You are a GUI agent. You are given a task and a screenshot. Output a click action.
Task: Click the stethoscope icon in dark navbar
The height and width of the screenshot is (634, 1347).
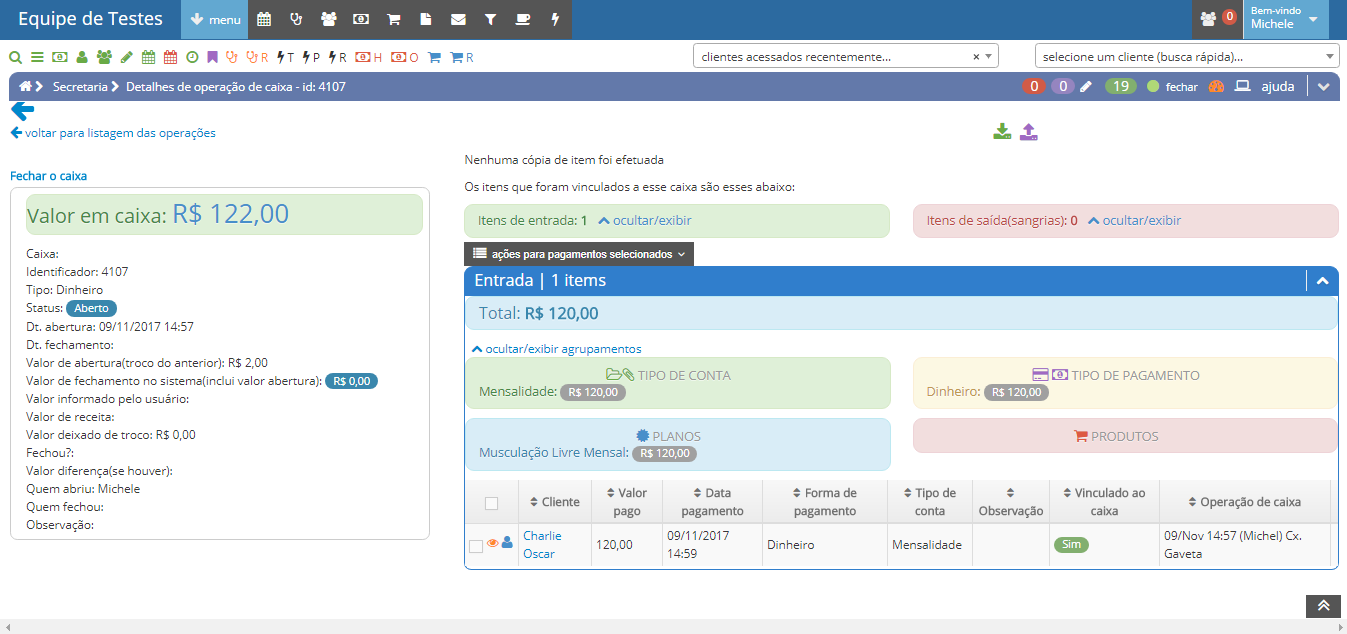coord(296,19)
